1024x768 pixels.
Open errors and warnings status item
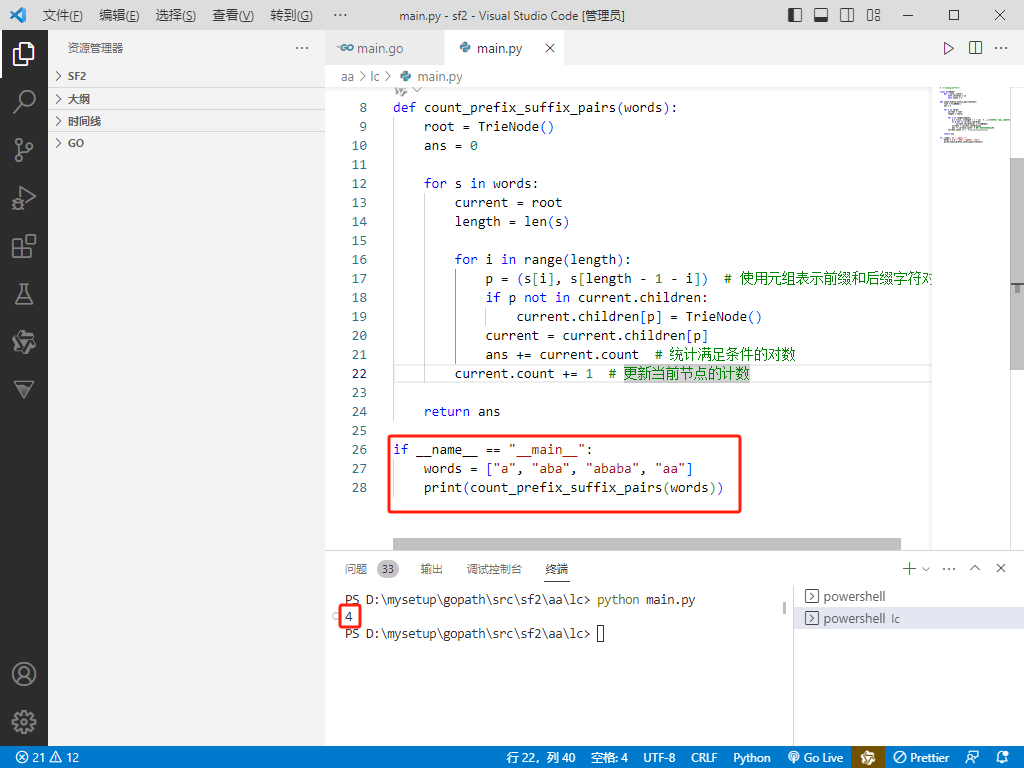point(47,758)
